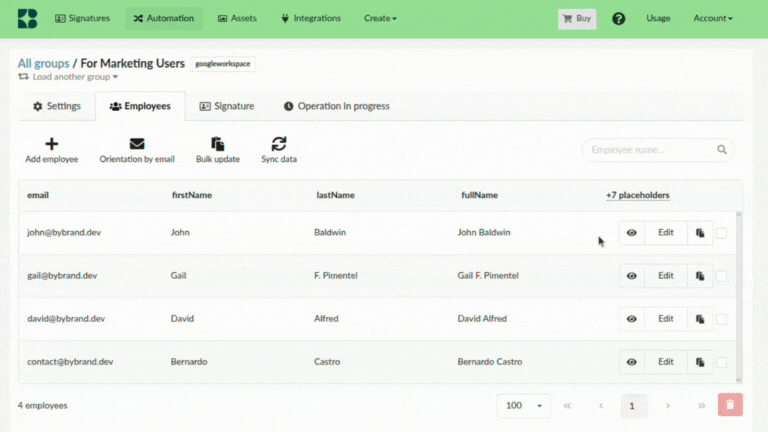Open the Account dropdown menu

pos(713,18)
